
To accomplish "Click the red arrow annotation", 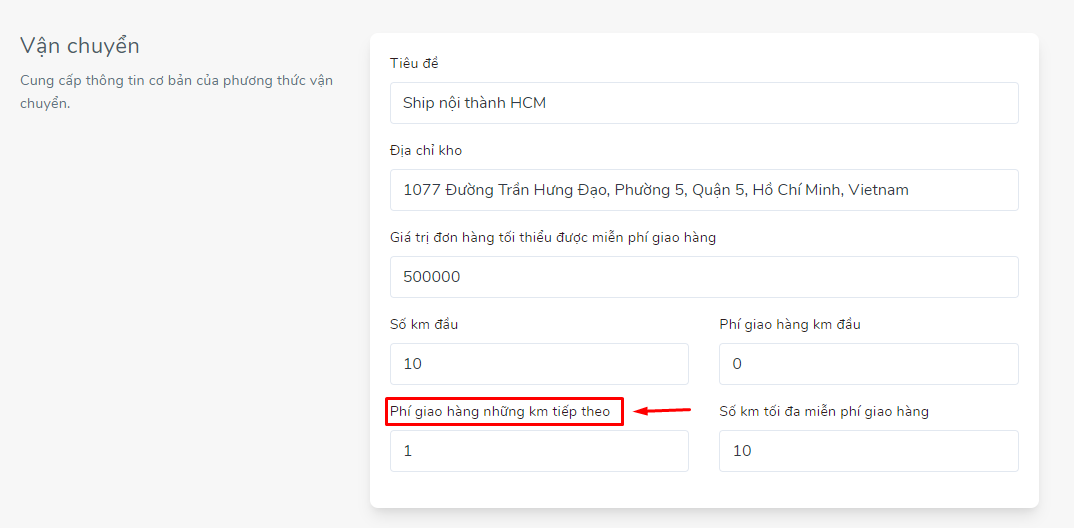I will point(662,411).
